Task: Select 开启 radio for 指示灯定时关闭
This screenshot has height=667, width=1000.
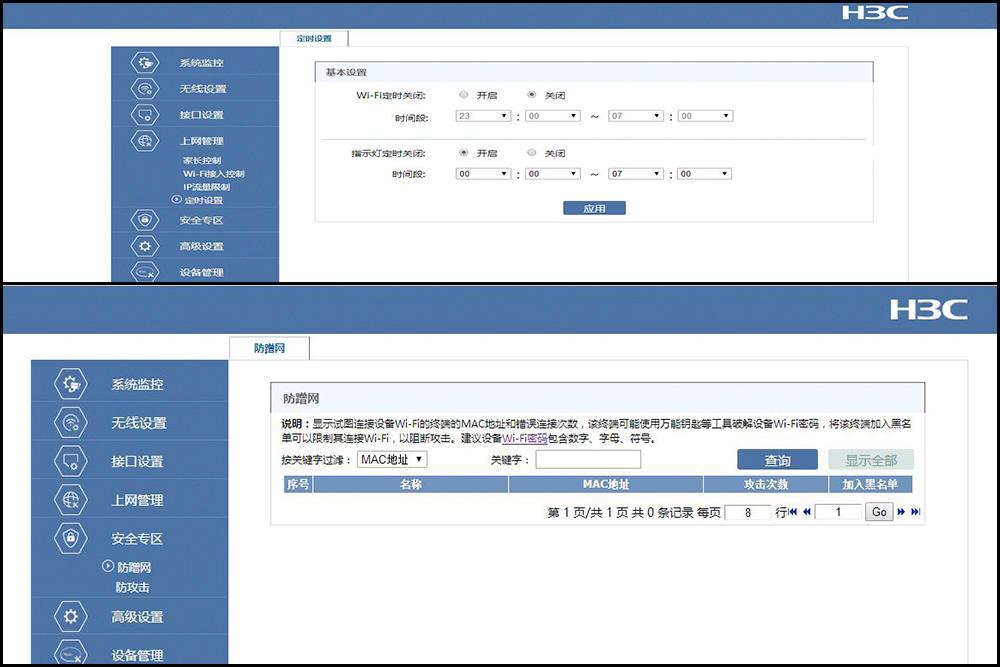Action: point(464,152)
